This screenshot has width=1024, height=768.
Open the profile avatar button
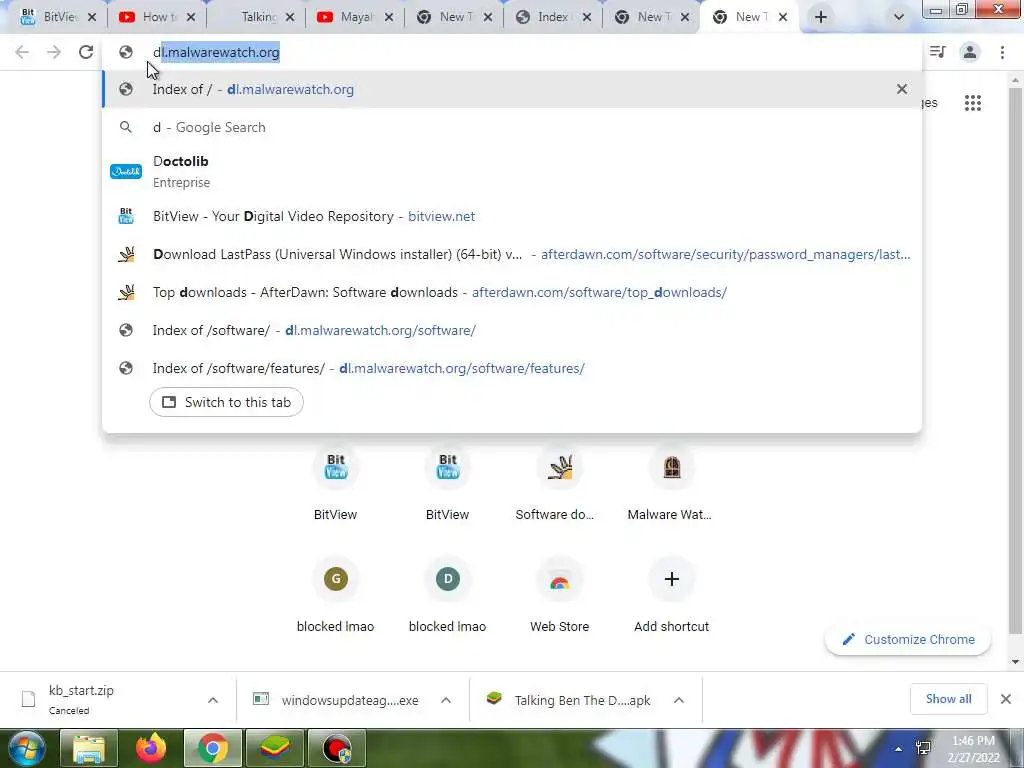[x=970, y=52]
